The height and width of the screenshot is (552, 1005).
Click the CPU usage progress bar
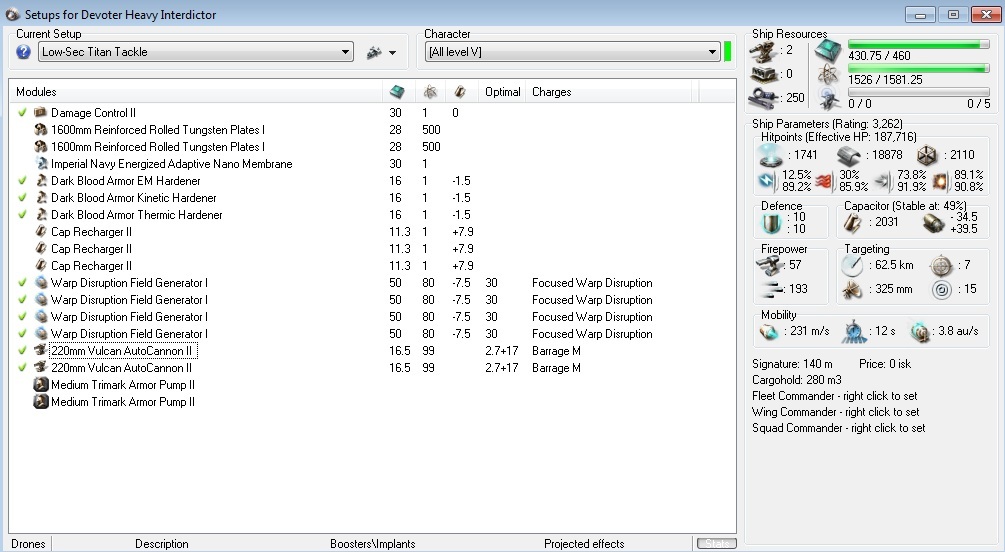[x=918, y=44]
